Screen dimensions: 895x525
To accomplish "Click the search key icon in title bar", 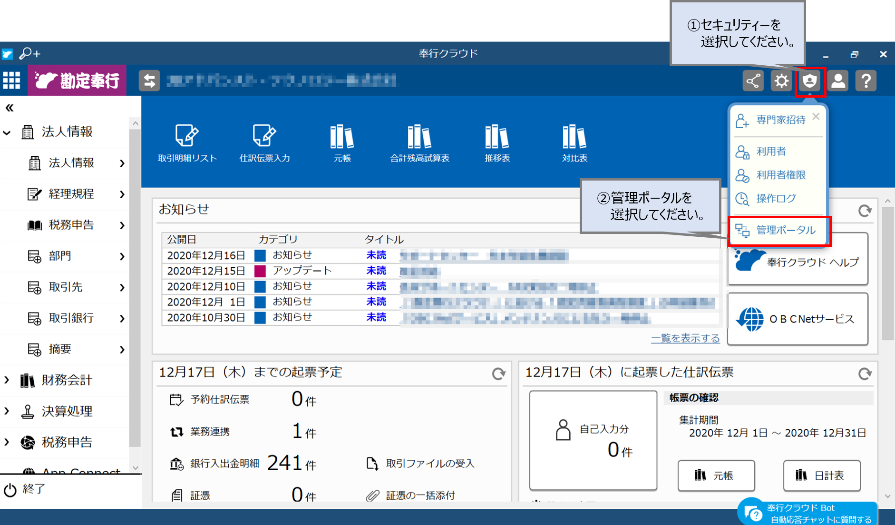I will pos(29,54).
